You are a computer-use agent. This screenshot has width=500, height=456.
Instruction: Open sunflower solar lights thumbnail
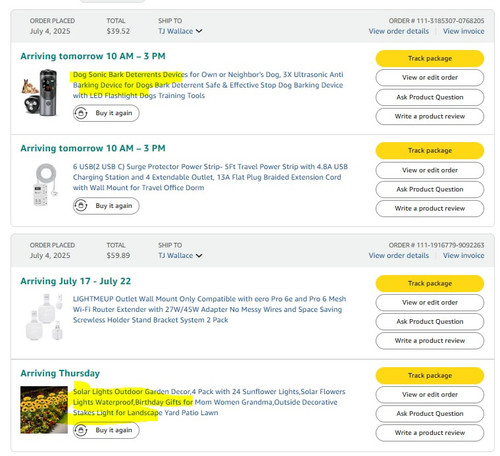point(44,410)
